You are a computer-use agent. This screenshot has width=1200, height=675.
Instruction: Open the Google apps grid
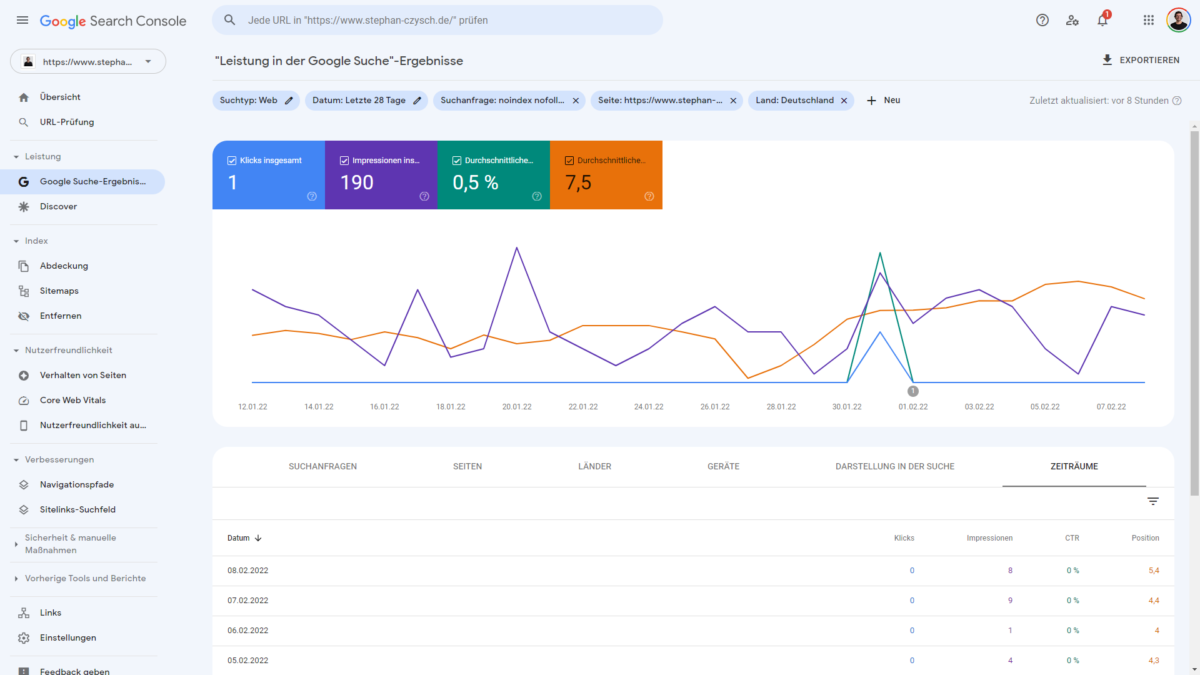(x=1148, y=20)
